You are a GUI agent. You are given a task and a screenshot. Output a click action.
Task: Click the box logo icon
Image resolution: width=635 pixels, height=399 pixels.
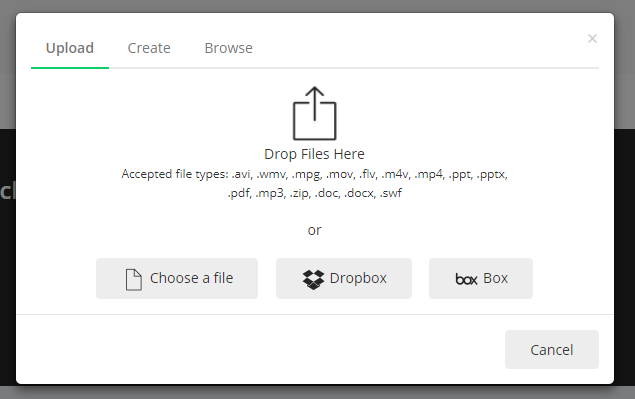click(x=467, y=279)
